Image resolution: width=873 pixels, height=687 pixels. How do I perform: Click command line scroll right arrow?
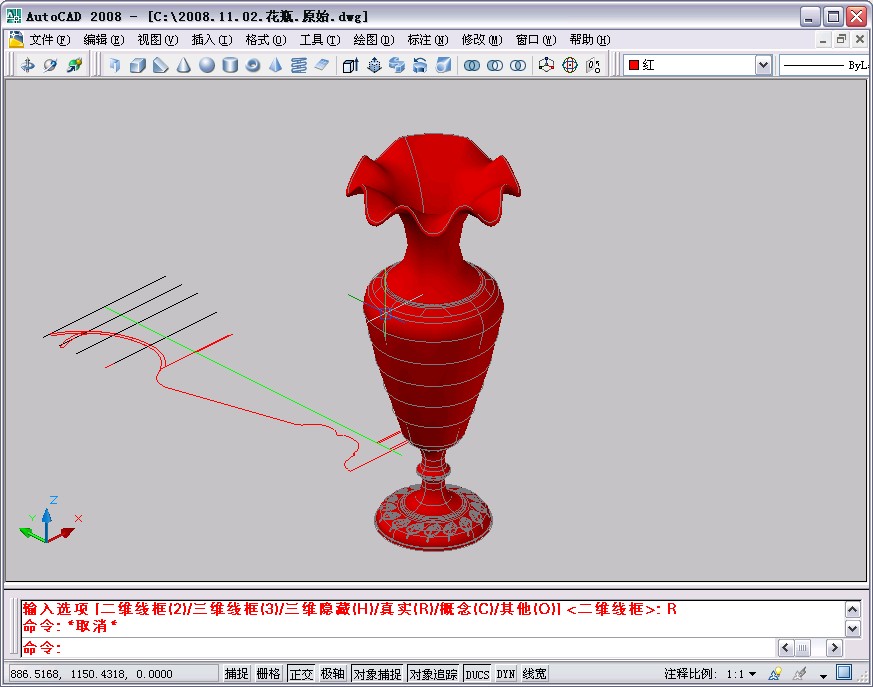tap(834, 648)
